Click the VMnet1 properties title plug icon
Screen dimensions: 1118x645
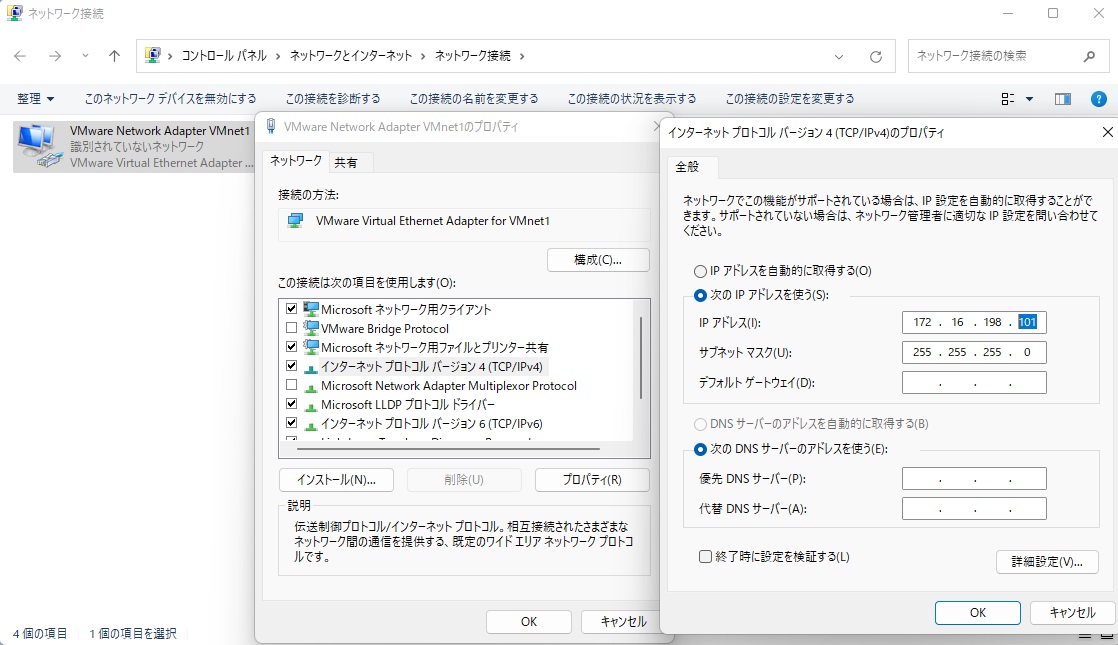pyautogui.click(x=271, y=127)
